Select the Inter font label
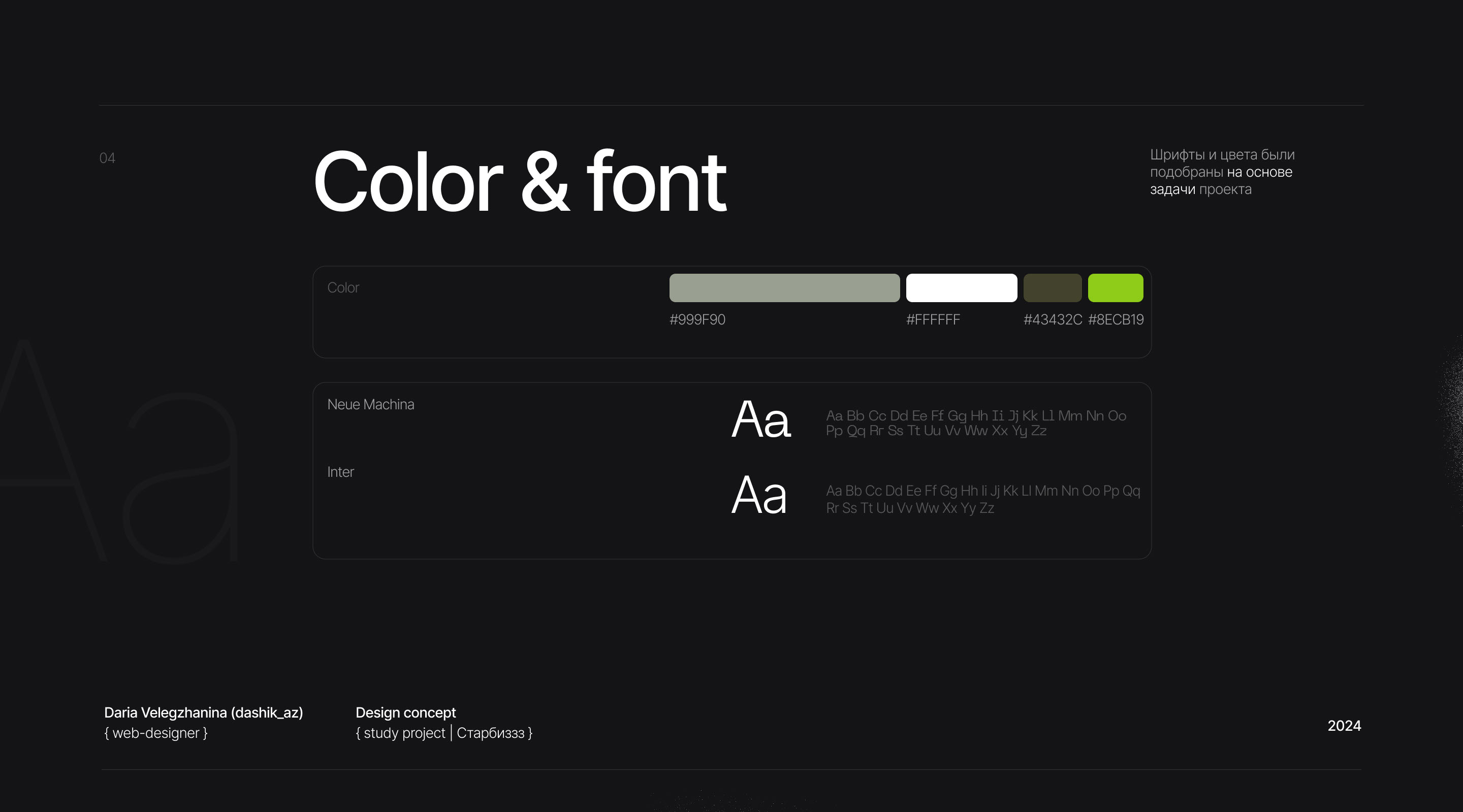Viewport: 1463px width, 812px height. tap(340, 472)
